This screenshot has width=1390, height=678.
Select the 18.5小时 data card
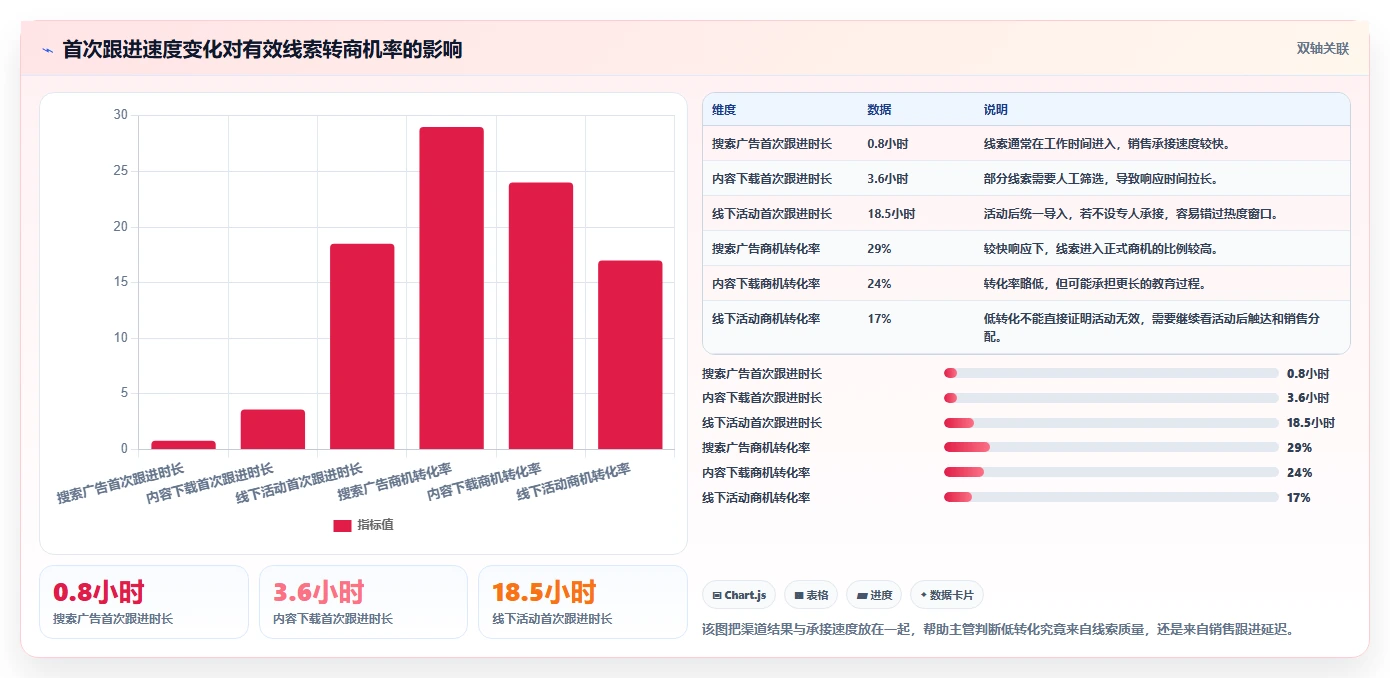point(583,602)
